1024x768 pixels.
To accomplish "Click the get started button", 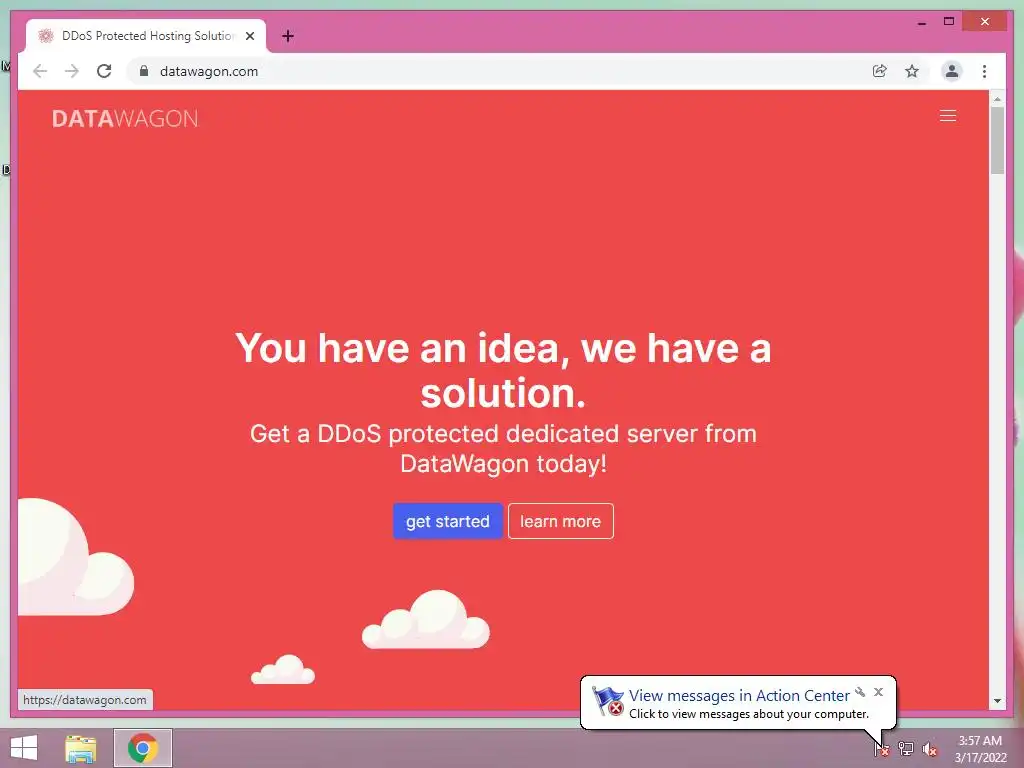I will [447, 521].
